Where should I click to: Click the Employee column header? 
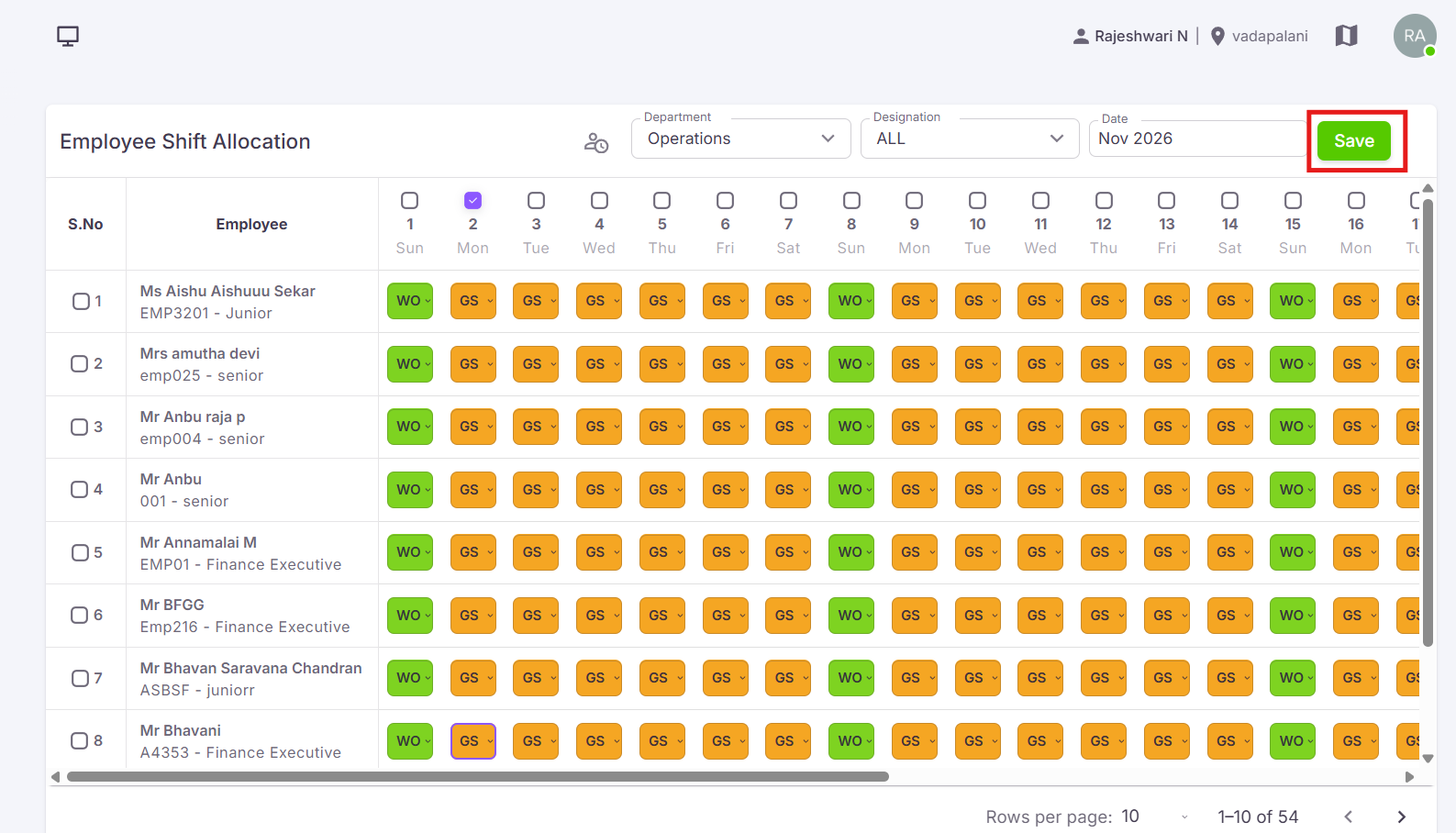coord(251,224)
